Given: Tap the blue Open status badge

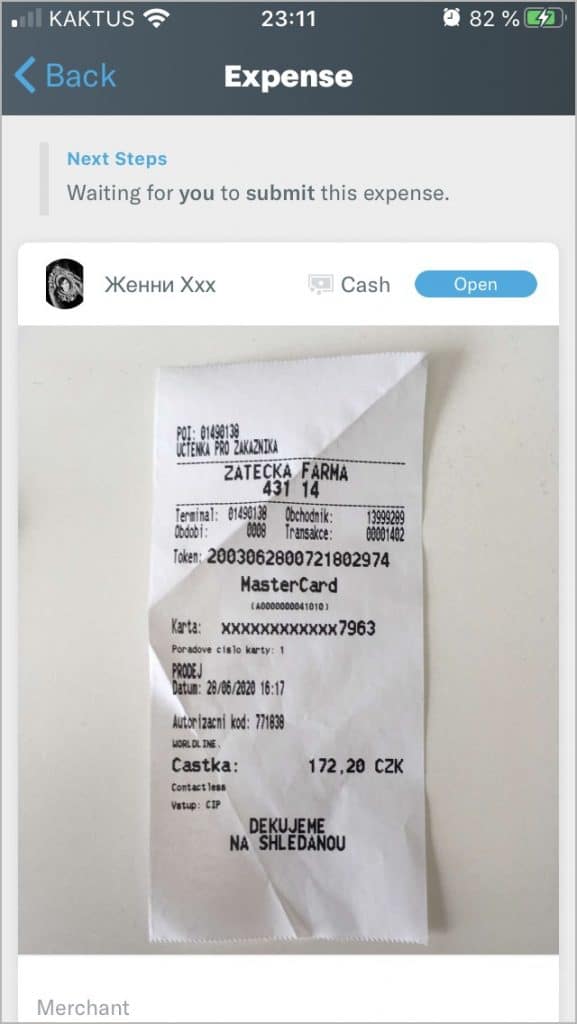Looking at the screenshot, I should pos(476,285).
